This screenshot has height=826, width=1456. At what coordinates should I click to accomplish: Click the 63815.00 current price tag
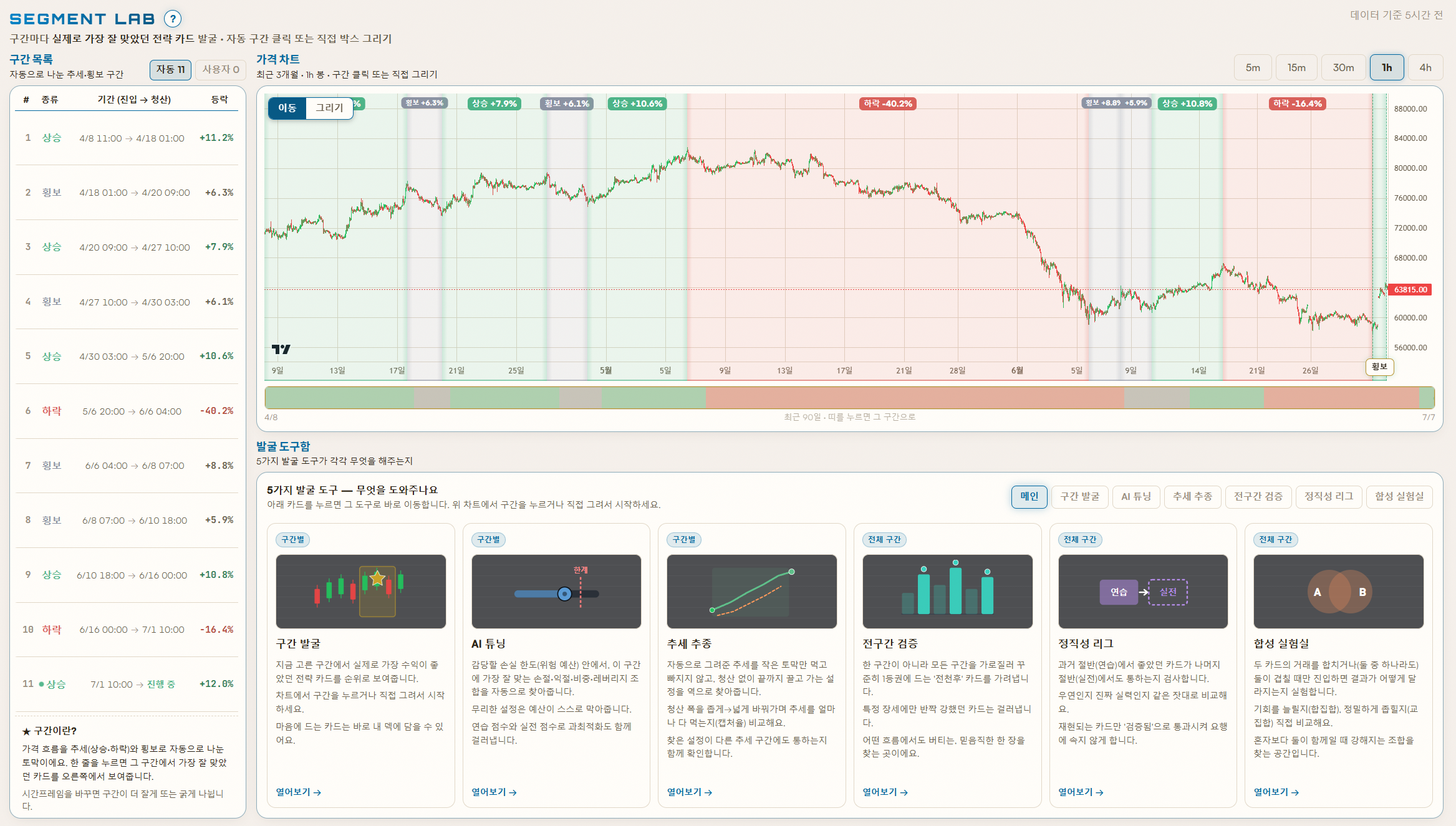[1410, 289]
